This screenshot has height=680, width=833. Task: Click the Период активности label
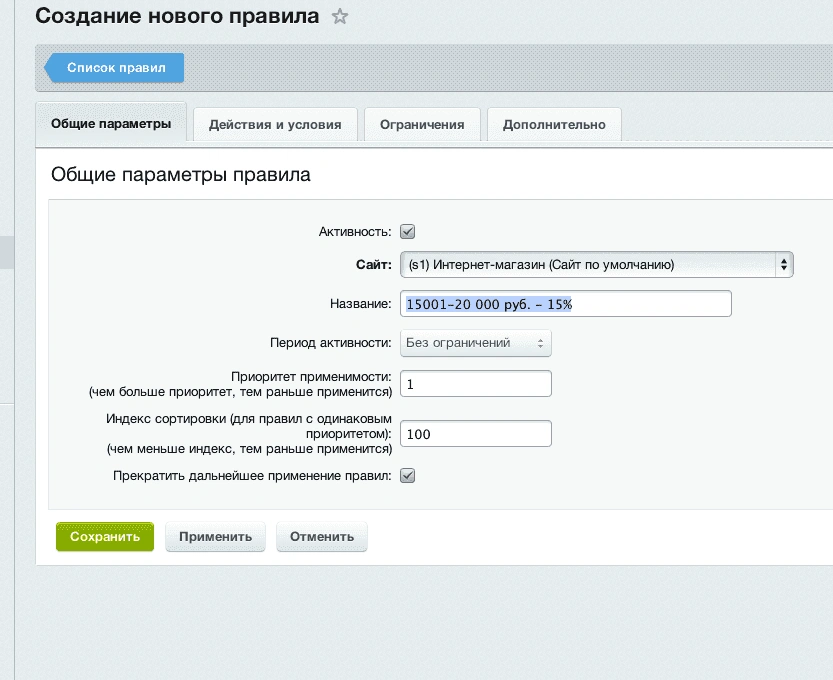[x=330, y=343]
